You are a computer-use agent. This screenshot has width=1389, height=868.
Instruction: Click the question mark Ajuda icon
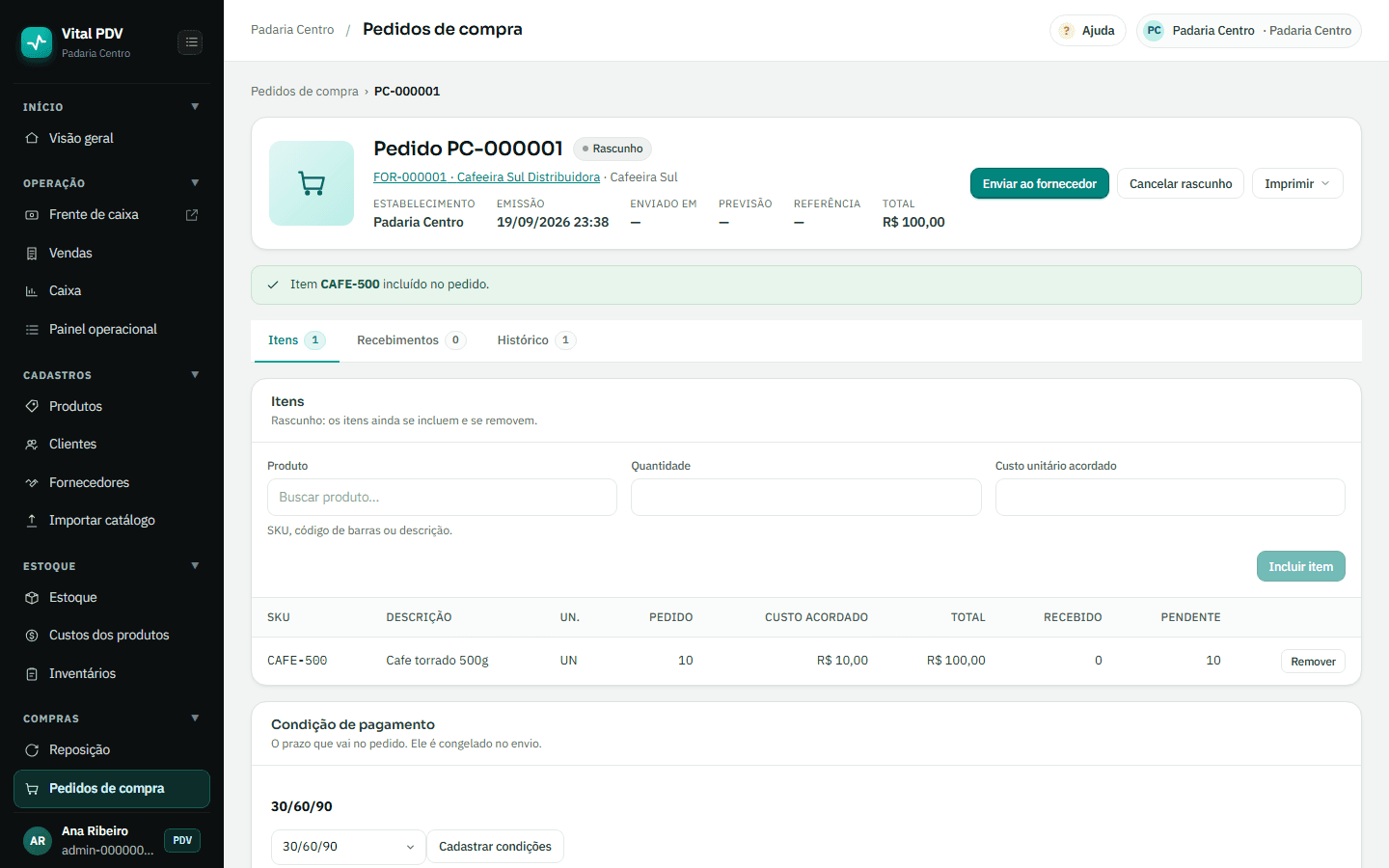coord(1066,31)
